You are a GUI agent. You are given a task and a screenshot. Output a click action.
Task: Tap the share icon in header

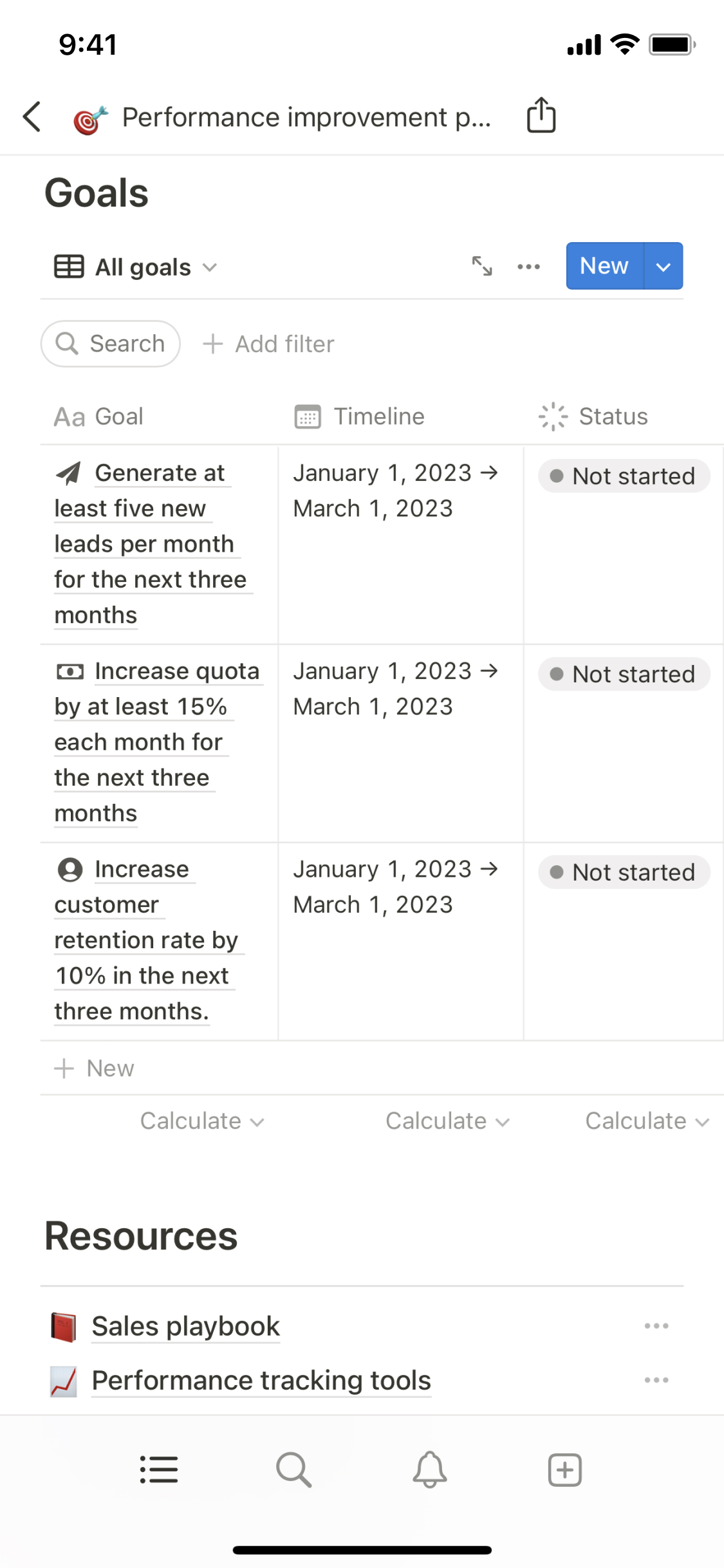click(x=541, y=116)
